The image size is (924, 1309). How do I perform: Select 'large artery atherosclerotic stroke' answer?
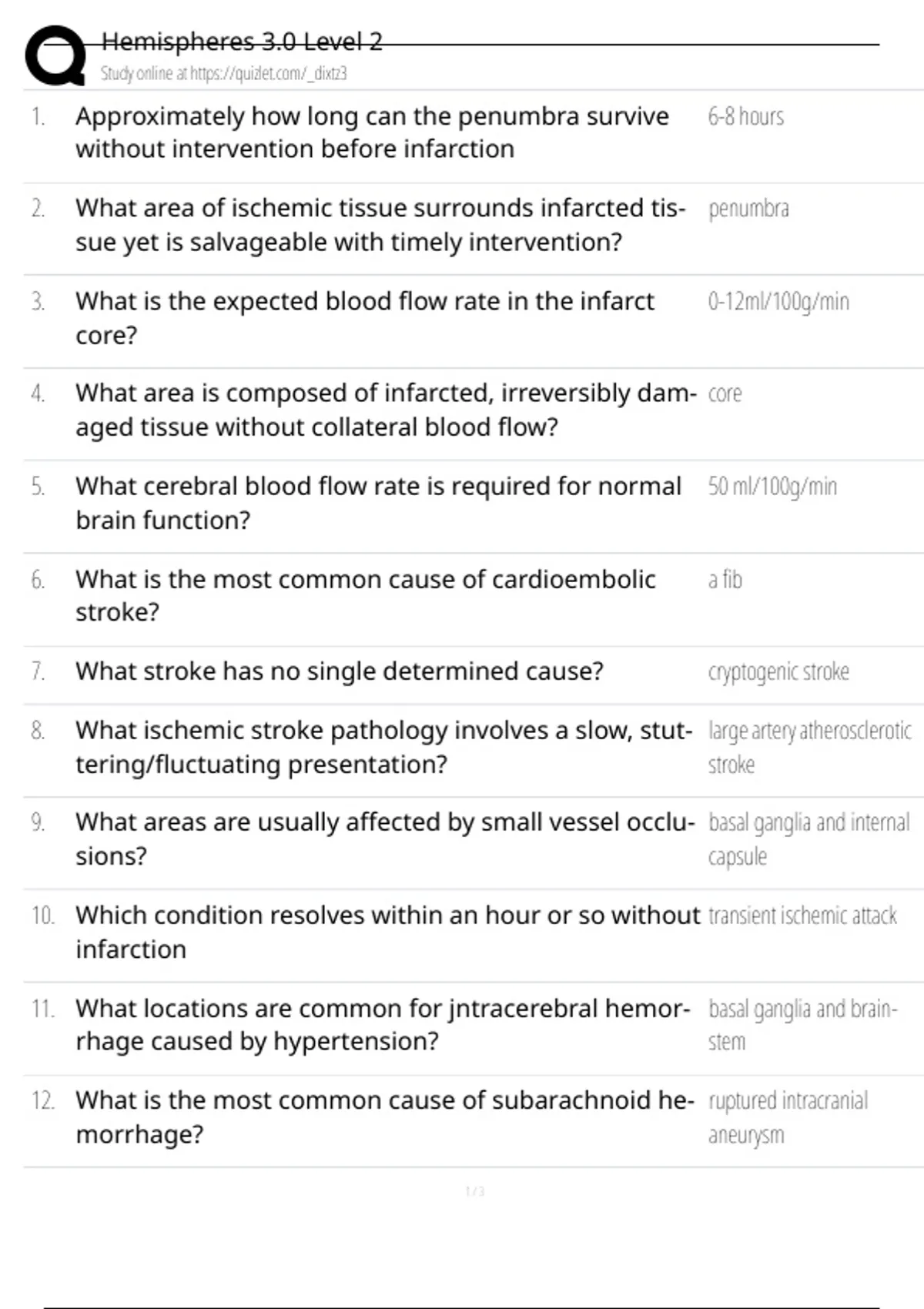tap(809, 747)
